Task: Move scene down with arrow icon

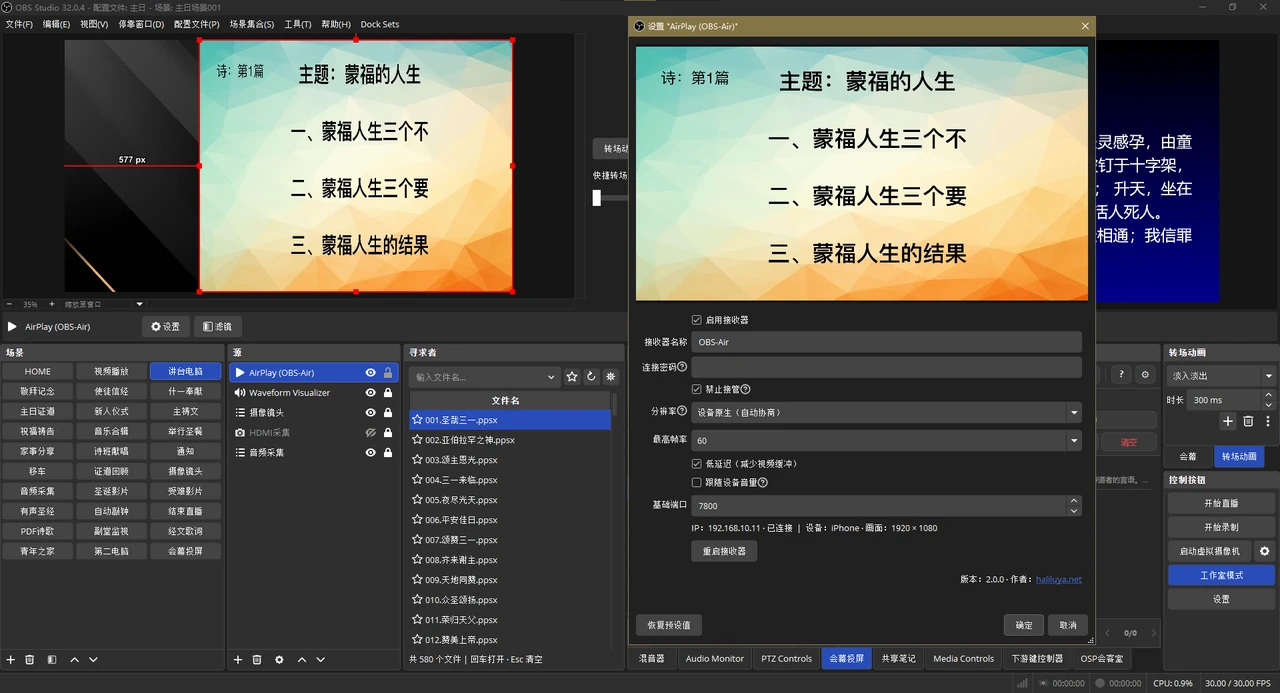Action: click(x=93, y=660)
